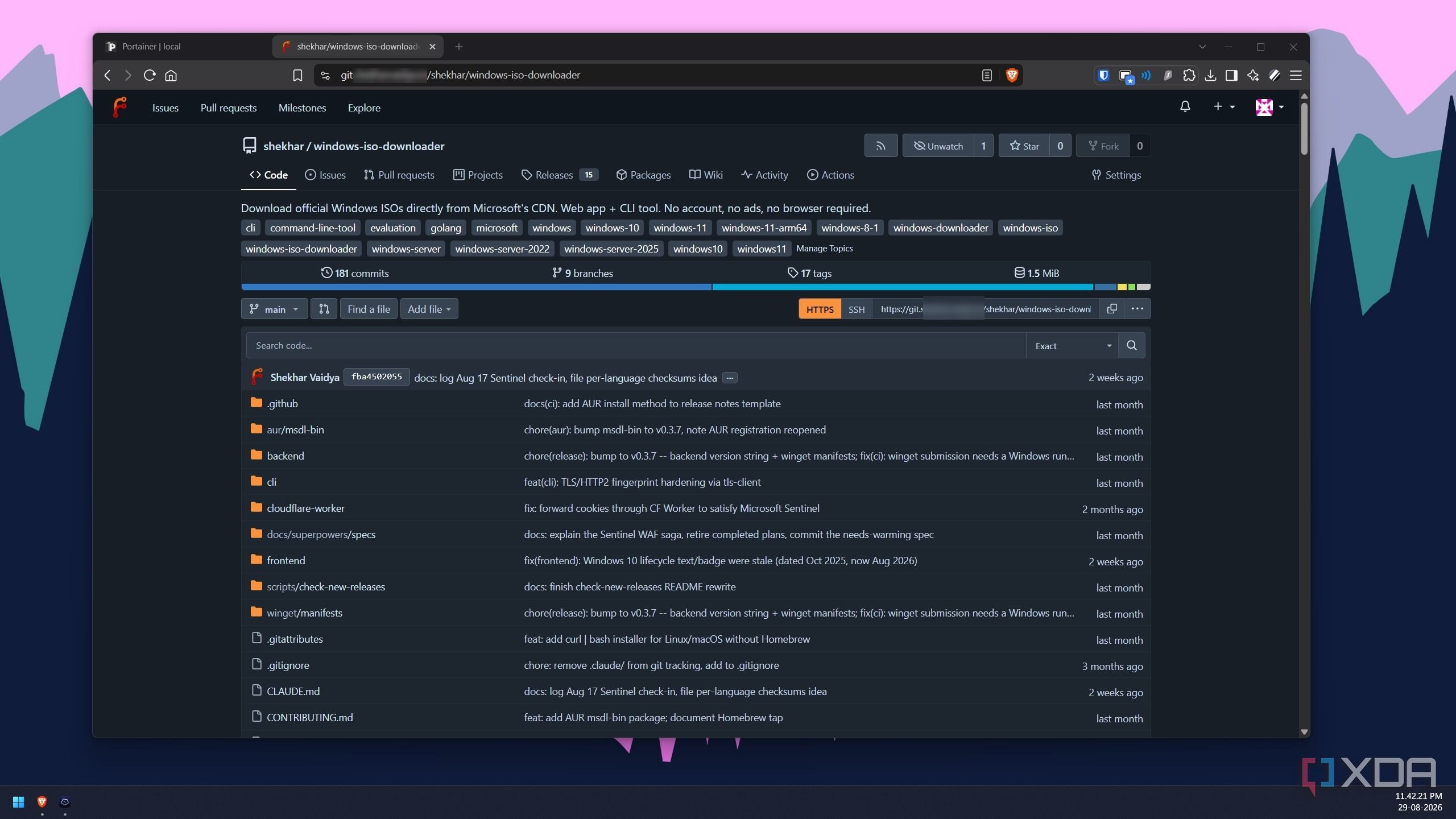This screenshot has width=1456, height=819.
Task: Open the notifications bell
Action: (1185, 107)
